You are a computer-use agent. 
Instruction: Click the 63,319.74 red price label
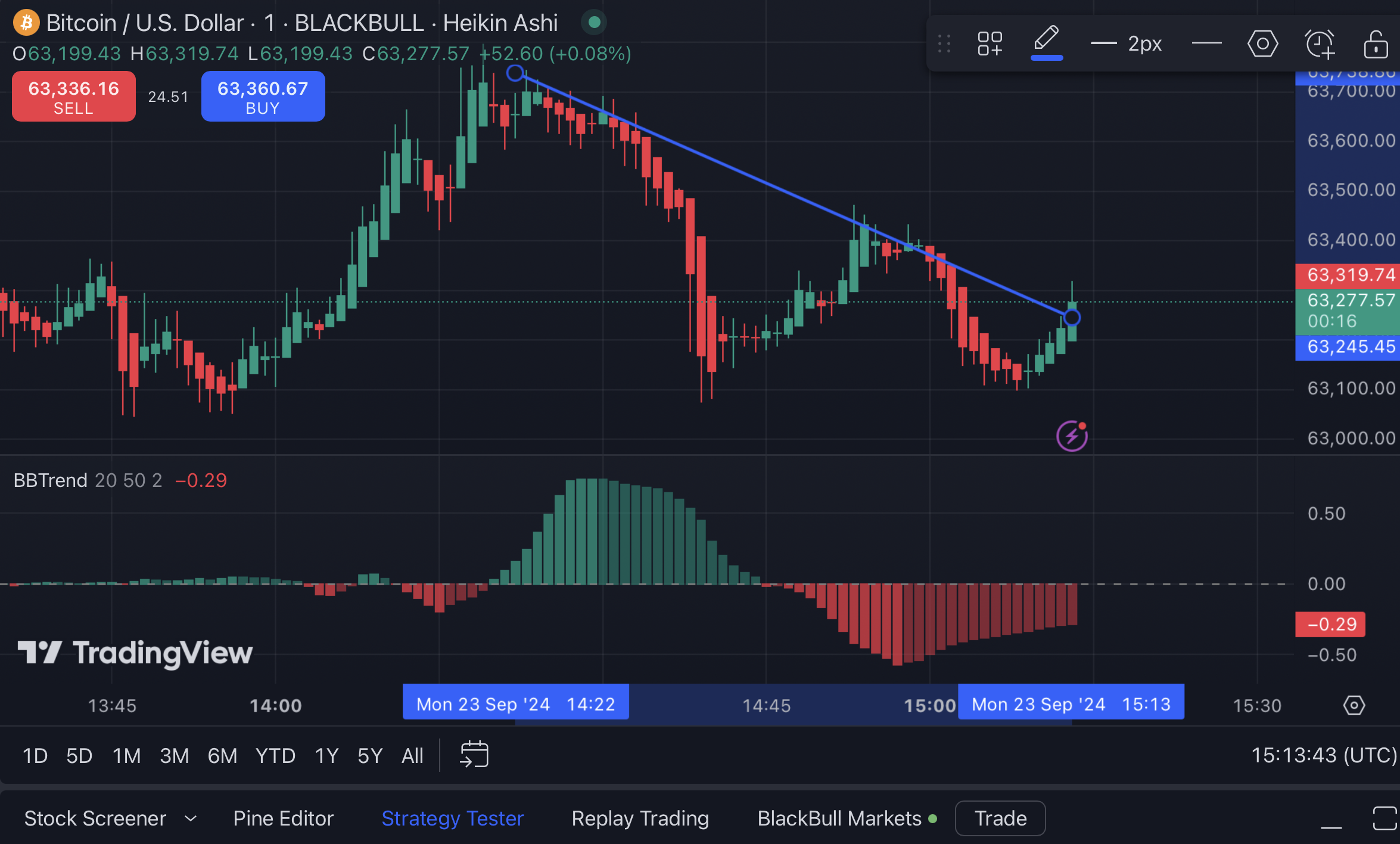(1348, 275)
